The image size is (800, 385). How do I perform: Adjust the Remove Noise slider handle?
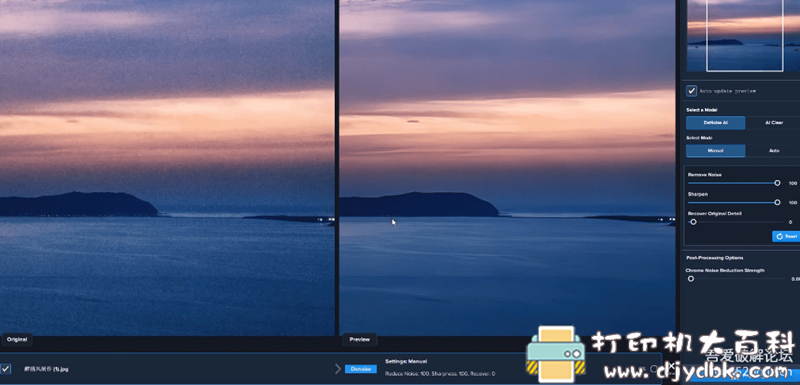777,183
